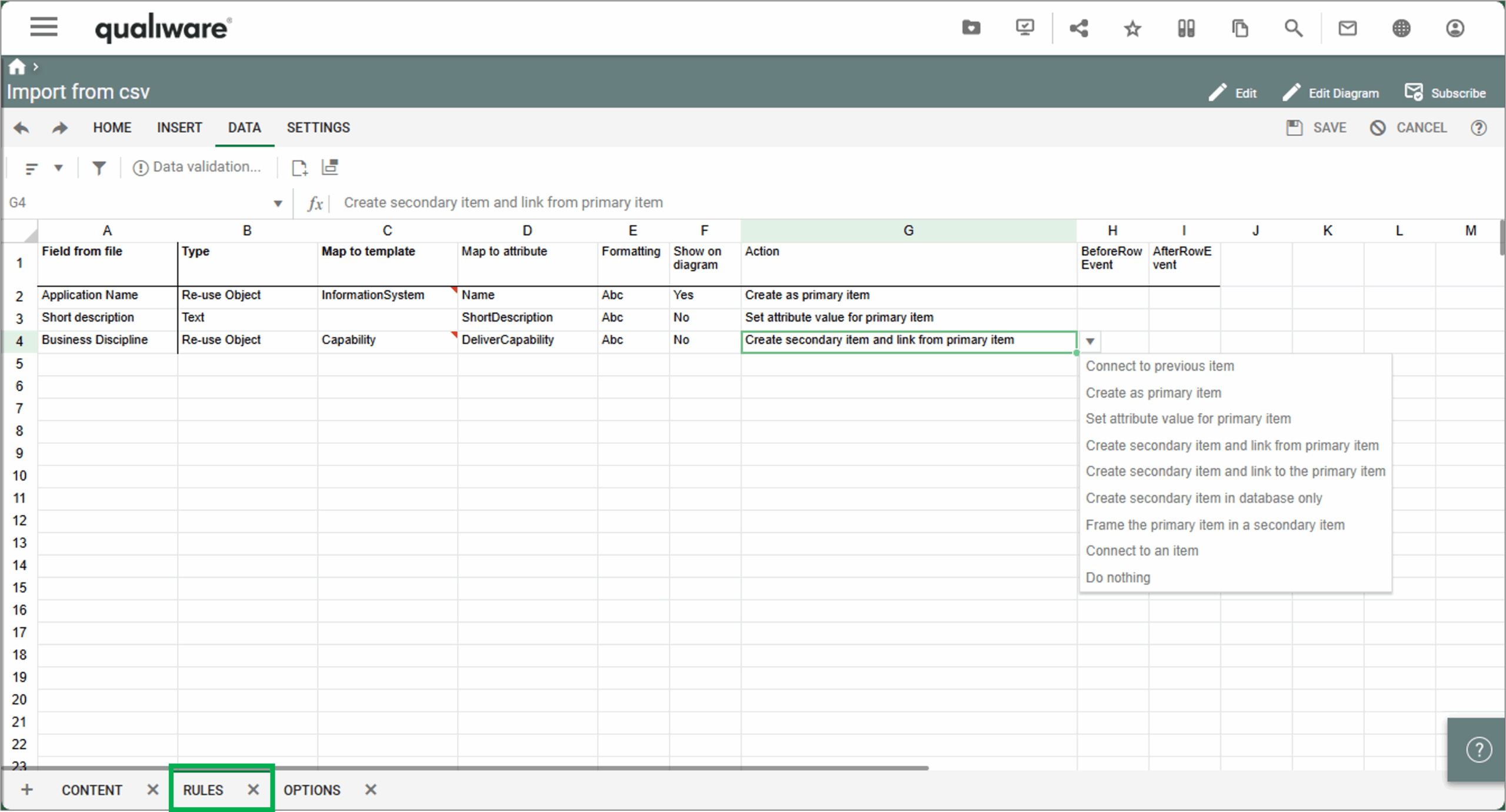The width and height of the screenshot is (1506, 812).
Task: Open the presentation monitor icon
Action: tap(1025, 28)
